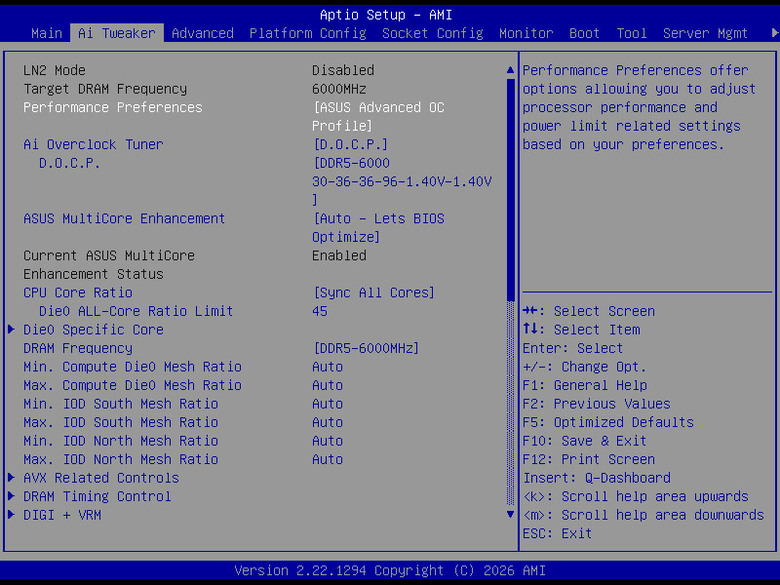Switch to the Monitor tab

(526, 33)
